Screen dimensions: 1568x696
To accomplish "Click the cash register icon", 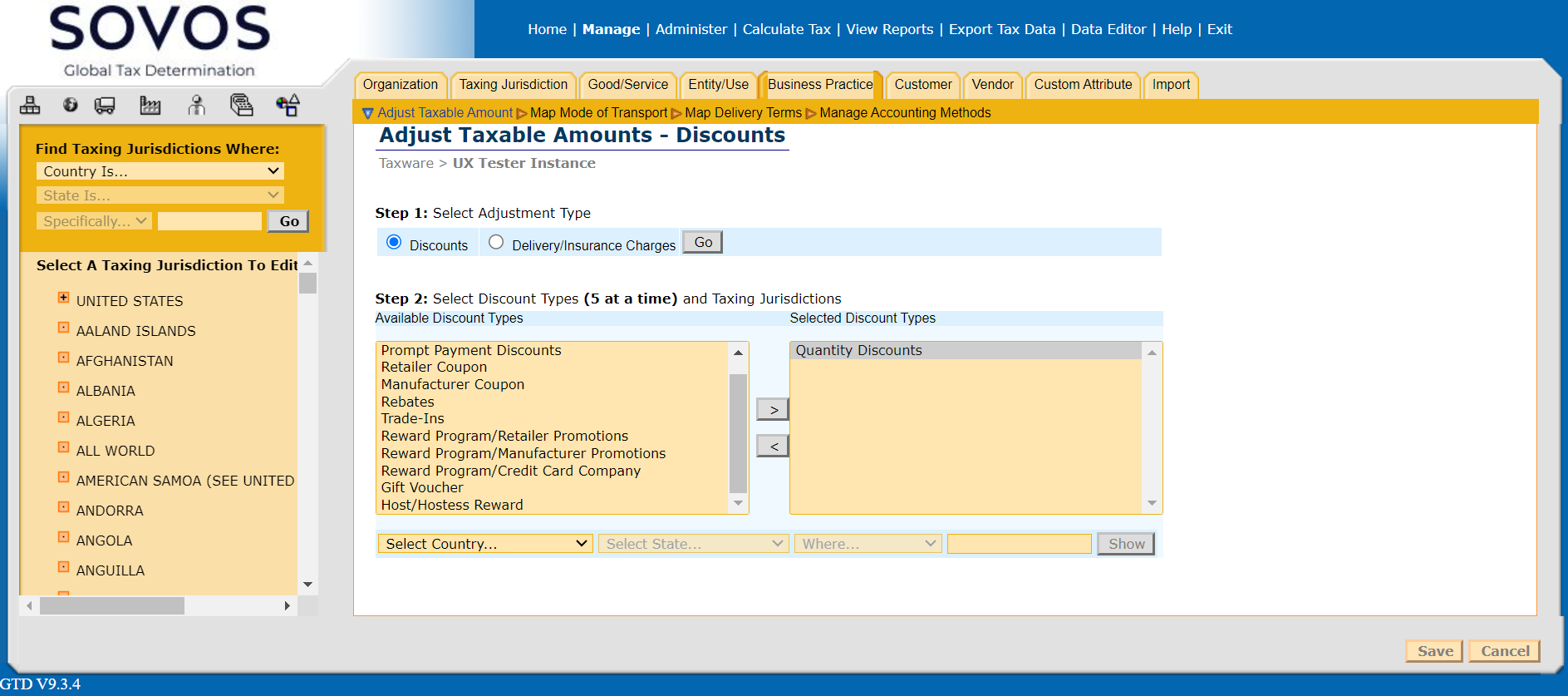I will coord(241,105).
